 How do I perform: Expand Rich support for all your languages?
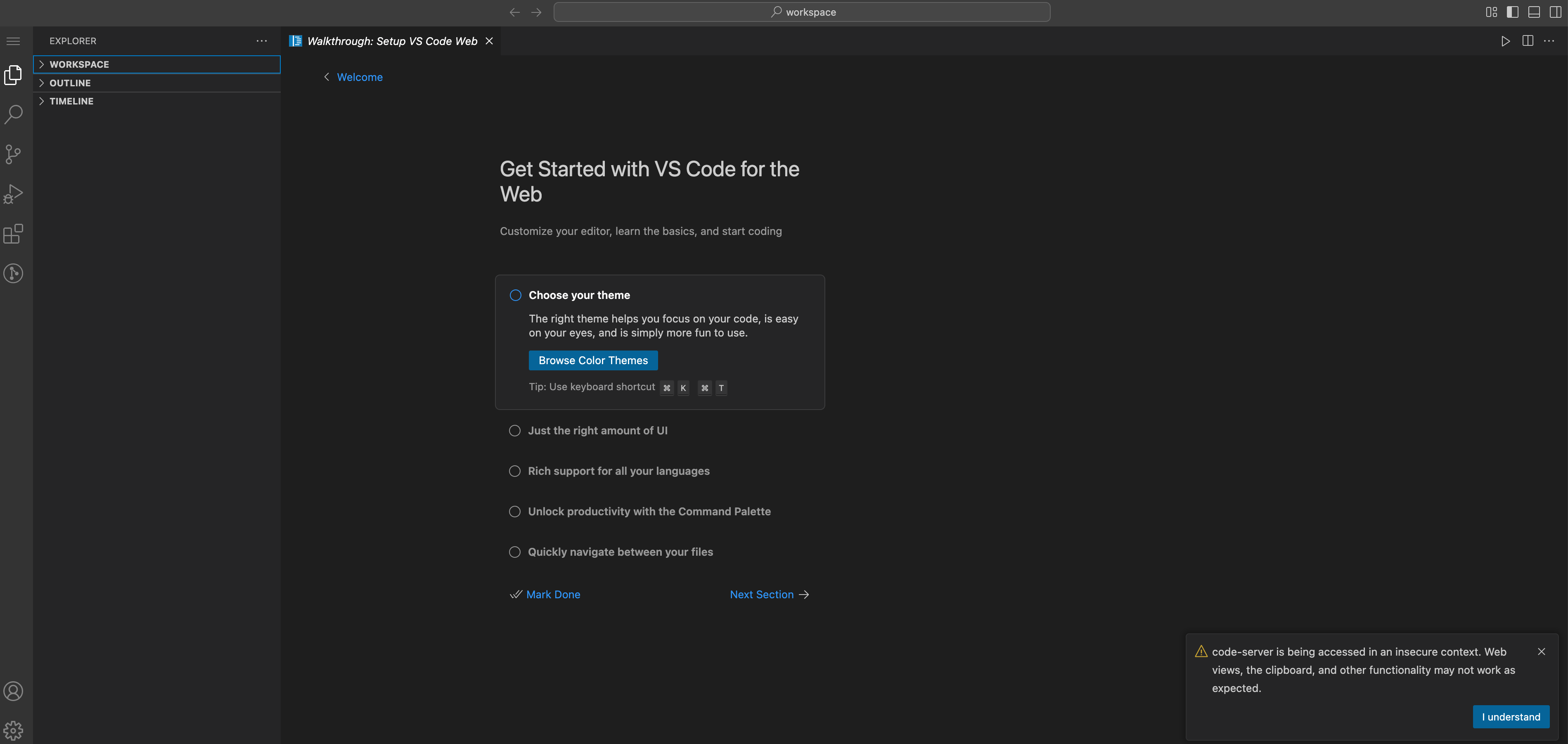pyautogui.click(x=618, y=471)
